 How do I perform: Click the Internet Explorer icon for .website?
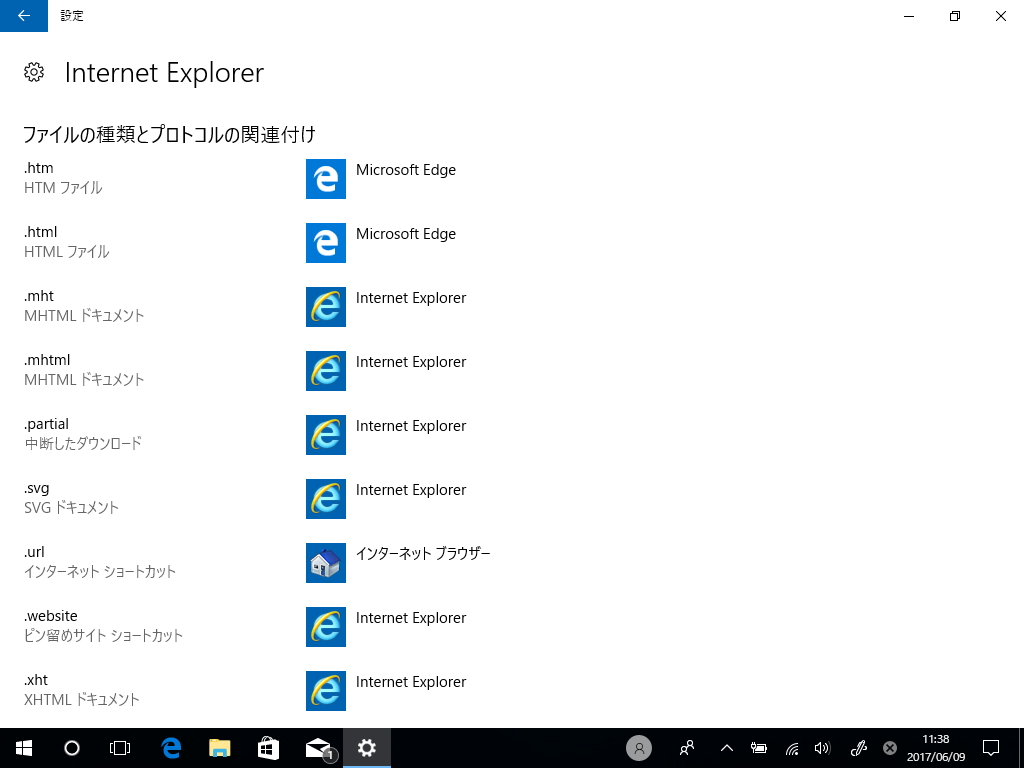(326, 627)
